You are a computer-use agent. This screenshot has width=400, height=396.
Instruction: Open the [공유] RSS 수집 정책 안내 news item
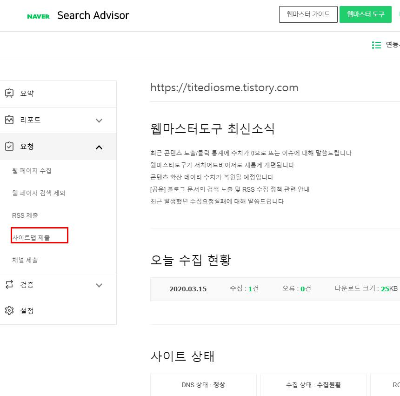tap(230, 189)
